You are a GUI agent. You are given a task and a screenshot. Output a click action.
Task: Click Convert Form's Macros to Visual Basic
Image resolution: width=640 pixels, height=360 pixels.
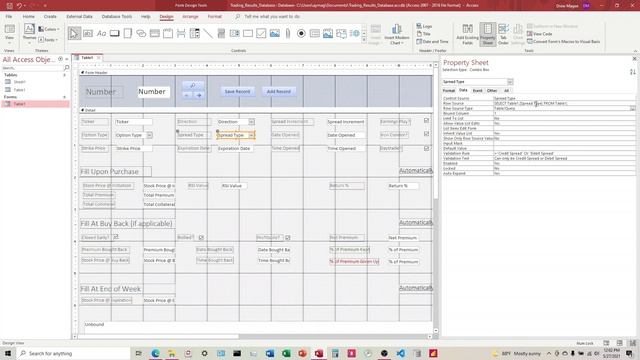563,42
